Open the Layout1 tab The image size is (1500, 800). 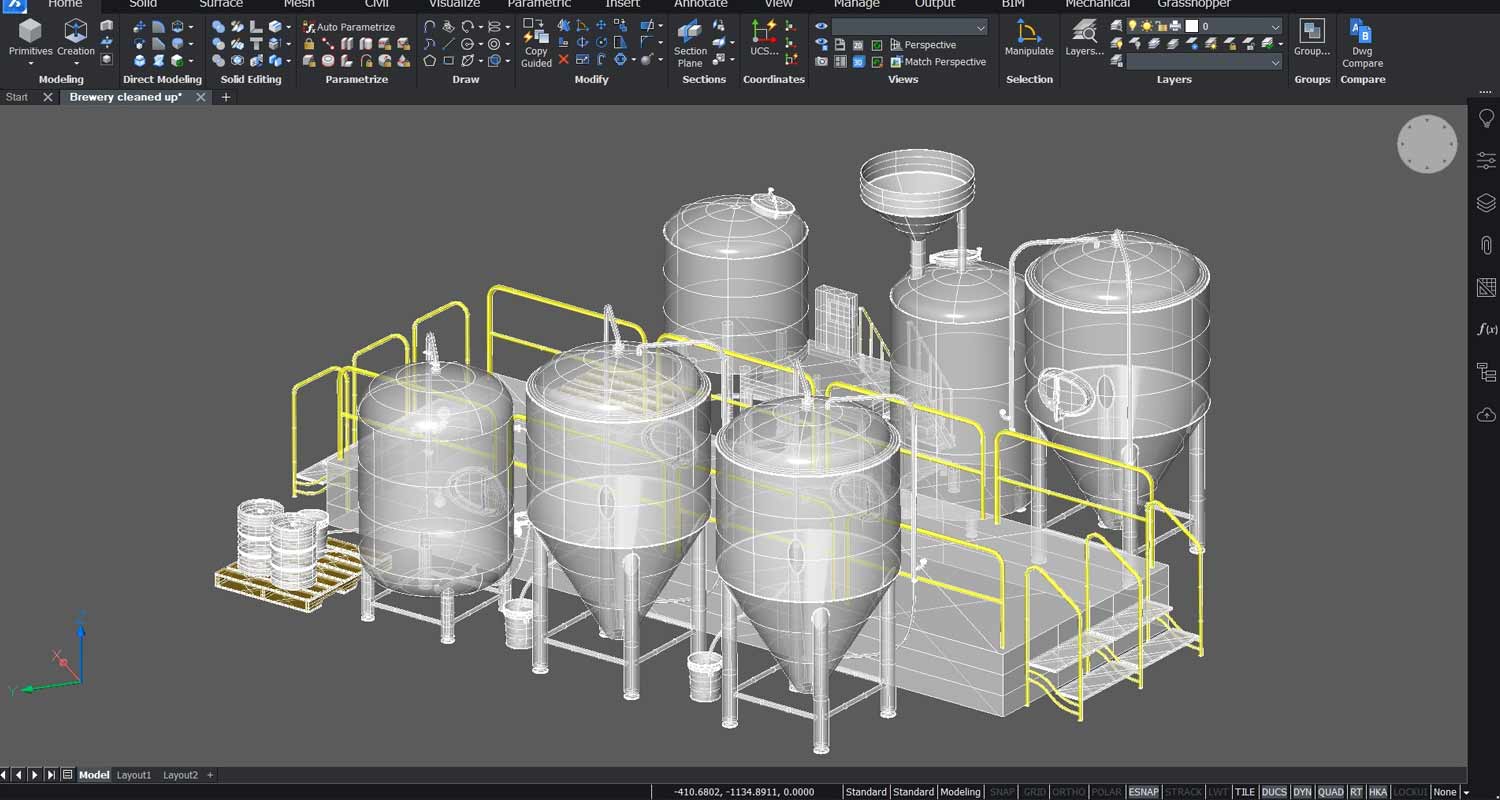pos(134,775)
